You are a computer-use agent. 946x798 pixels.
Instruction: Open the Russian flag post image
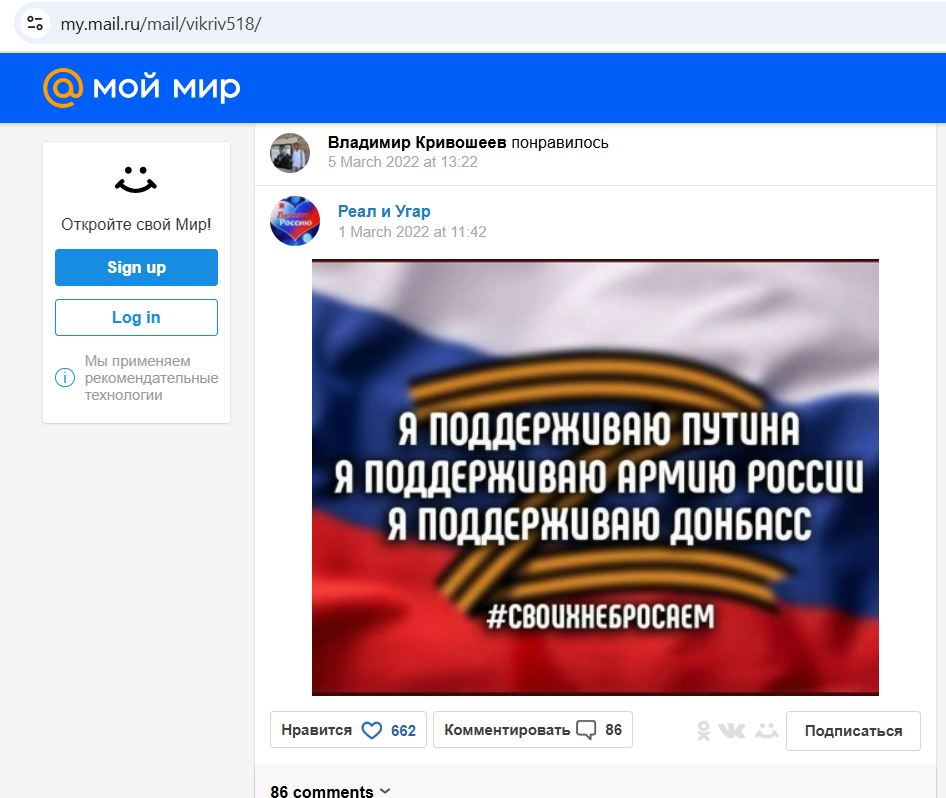(x=595, y=477)
